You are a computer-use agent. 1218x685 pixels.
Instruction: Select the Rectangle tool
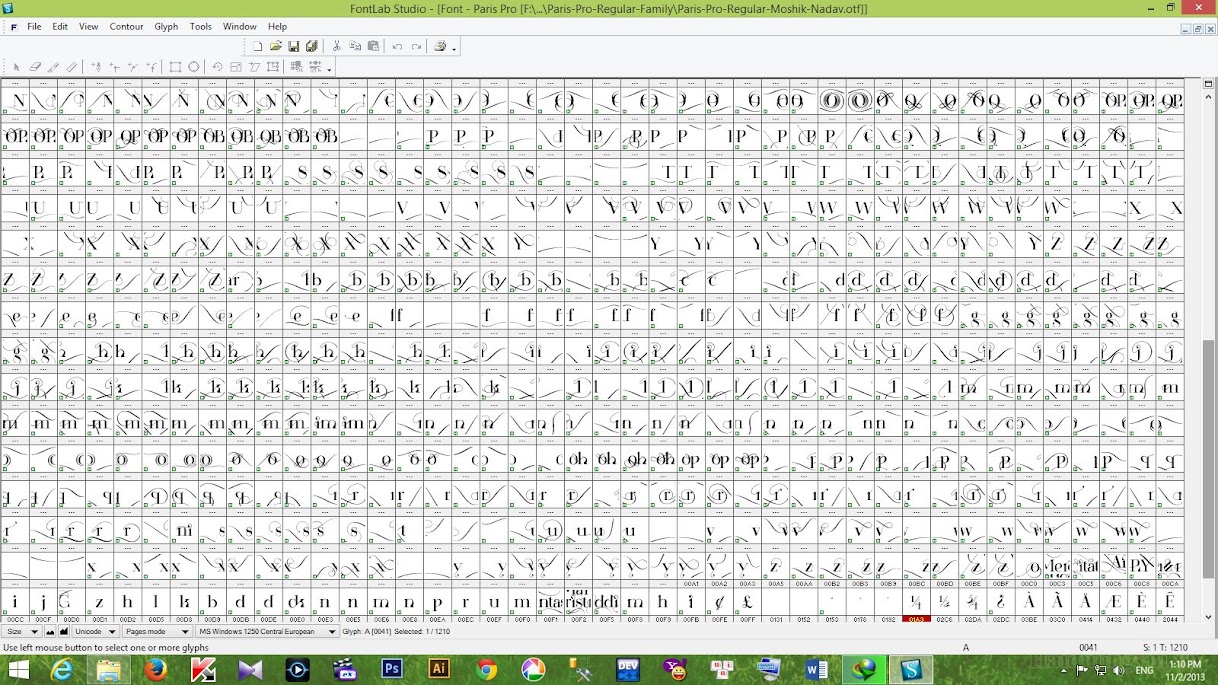pyautogui.click(x=175, y=67)
